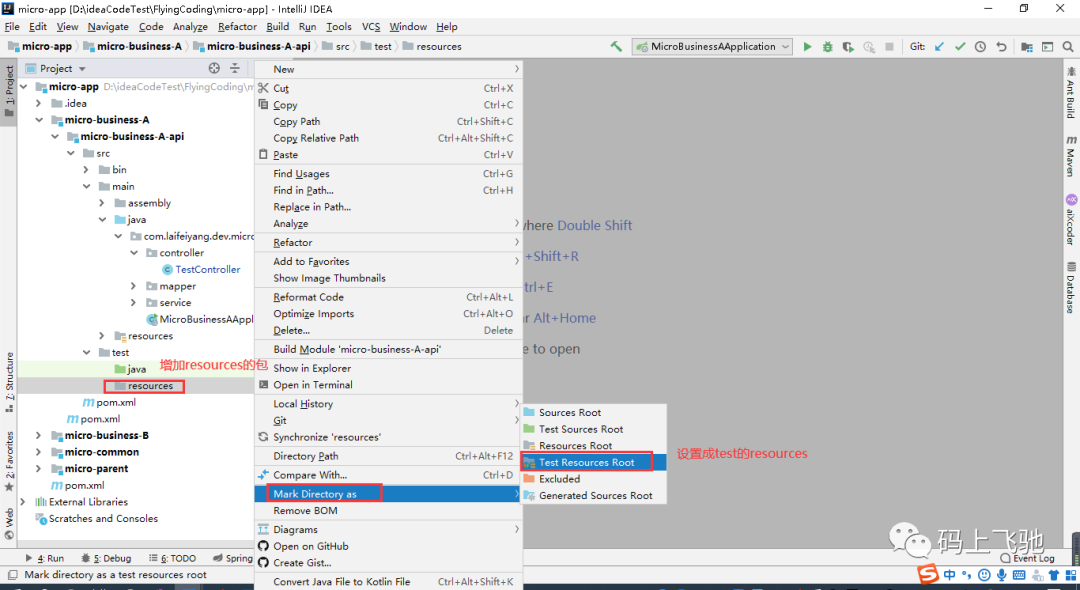The width and height of the screenshot is (1080, 590).
Task: Choose Show in Explorer from context menu
Action: click(388, 368)
